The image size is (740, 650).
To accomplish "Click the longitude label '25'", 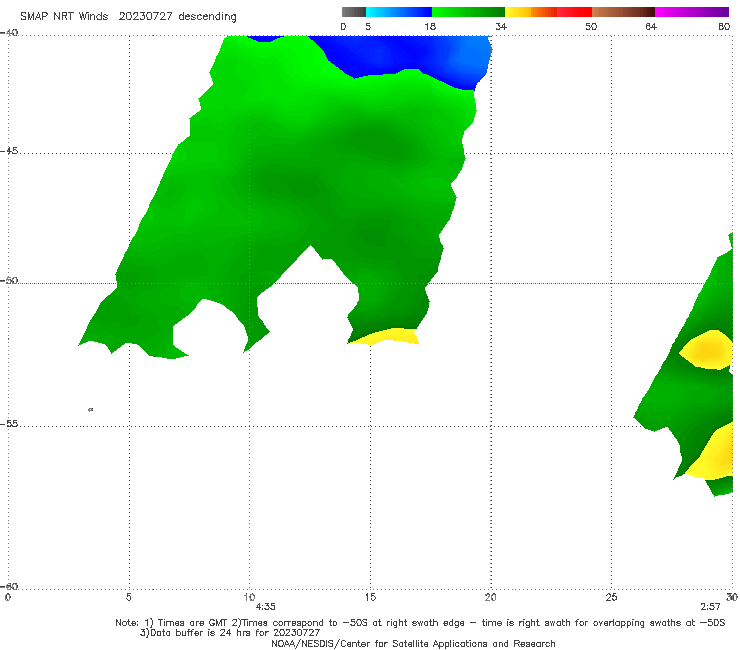I will (611, 597).
